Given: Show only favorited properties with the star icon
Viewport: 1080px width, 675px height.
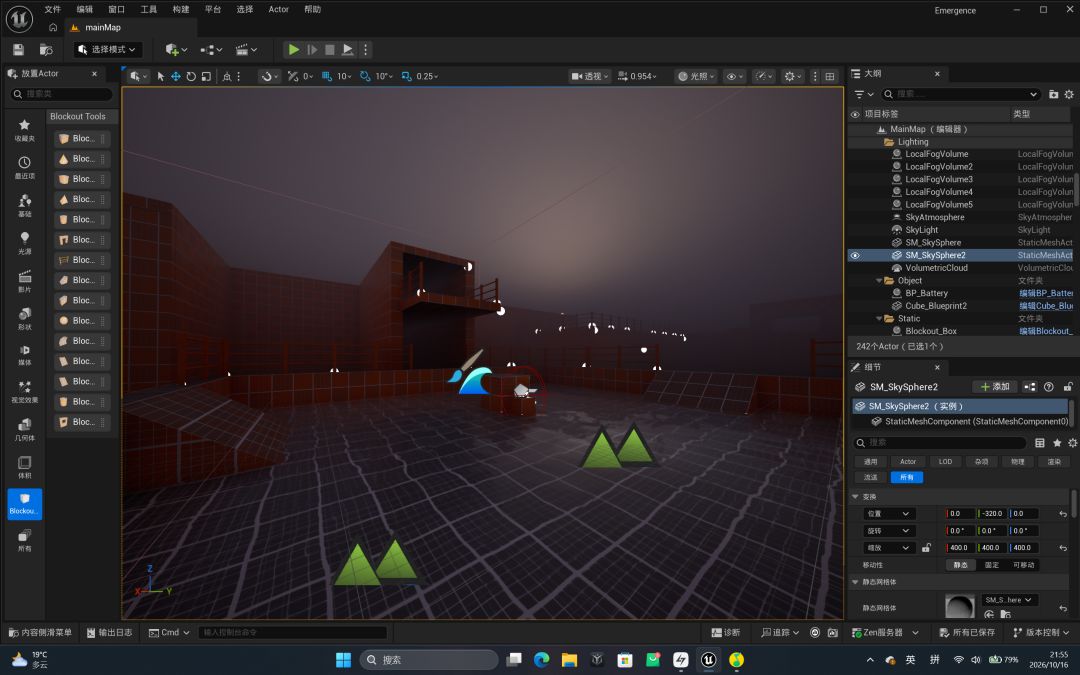Looking at the screenshot, I should (x=1057, y=443).
